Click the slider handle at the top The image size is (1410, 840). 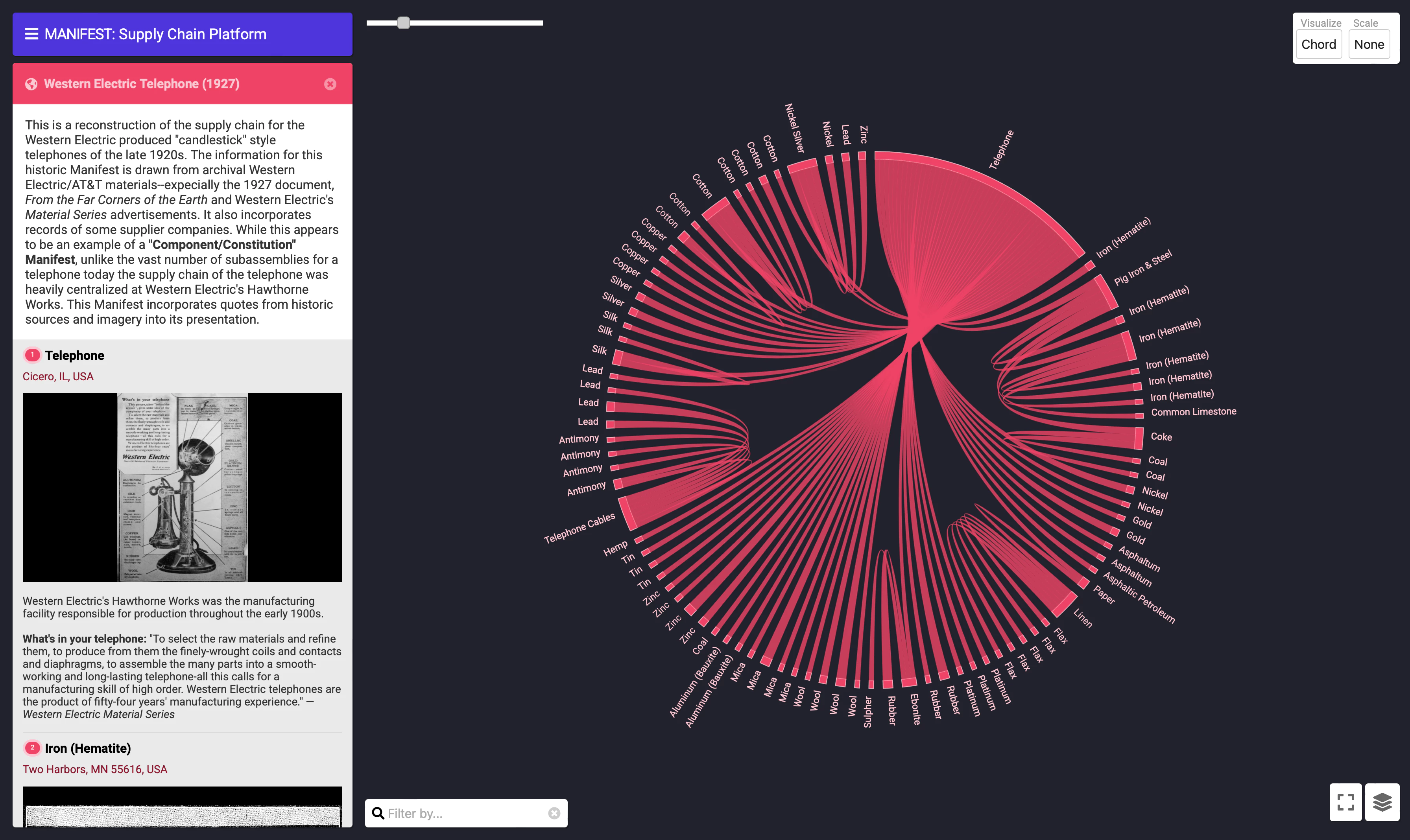403,23
